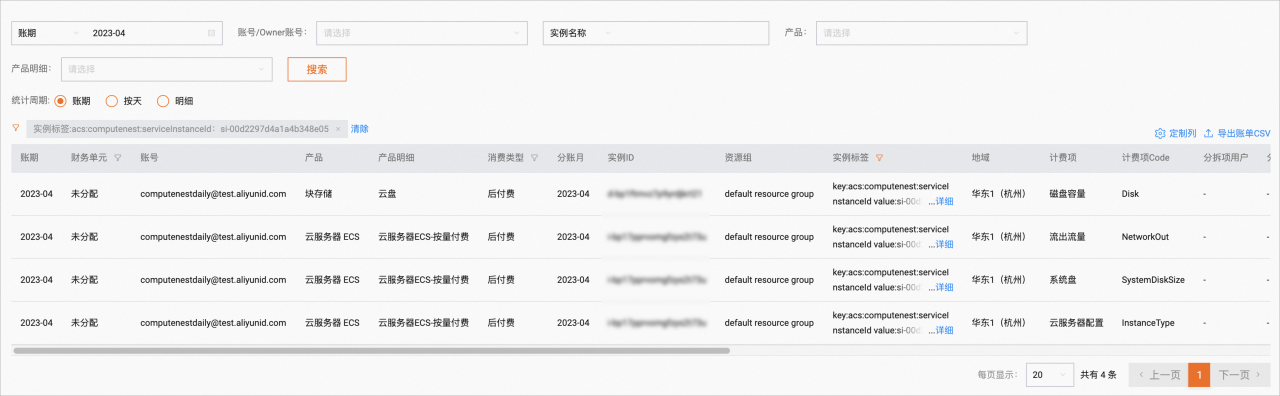Select page 1 in pagination

point(1199,375)
